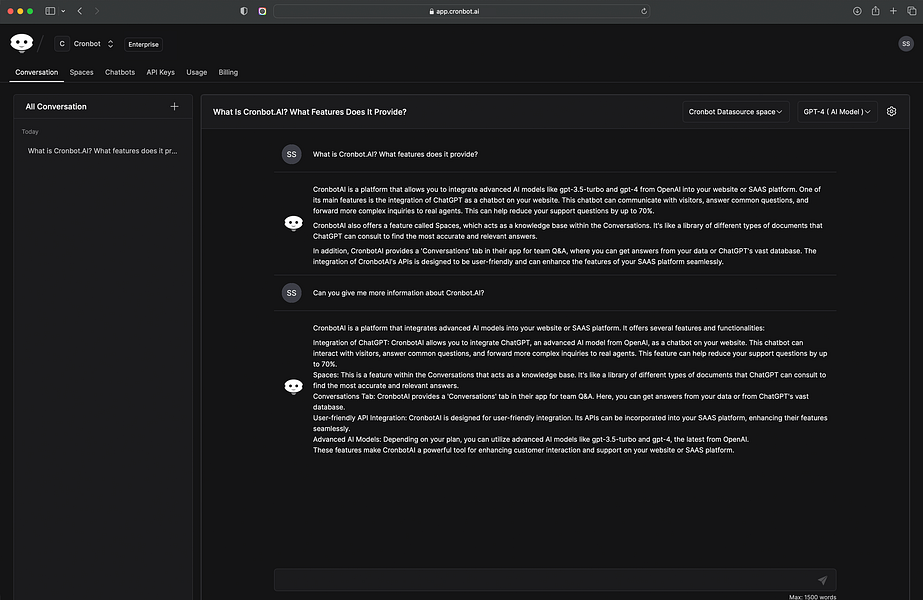Click 'Advanced AI Models' line
The image size is (923, 600).
click(531, 439)
